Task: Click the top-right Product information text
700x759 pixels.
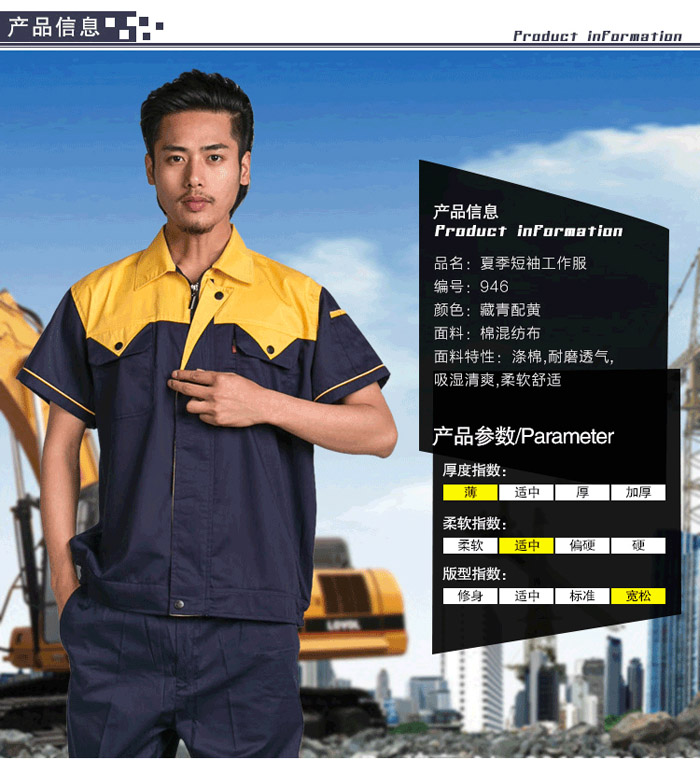Action: [597, 36]
